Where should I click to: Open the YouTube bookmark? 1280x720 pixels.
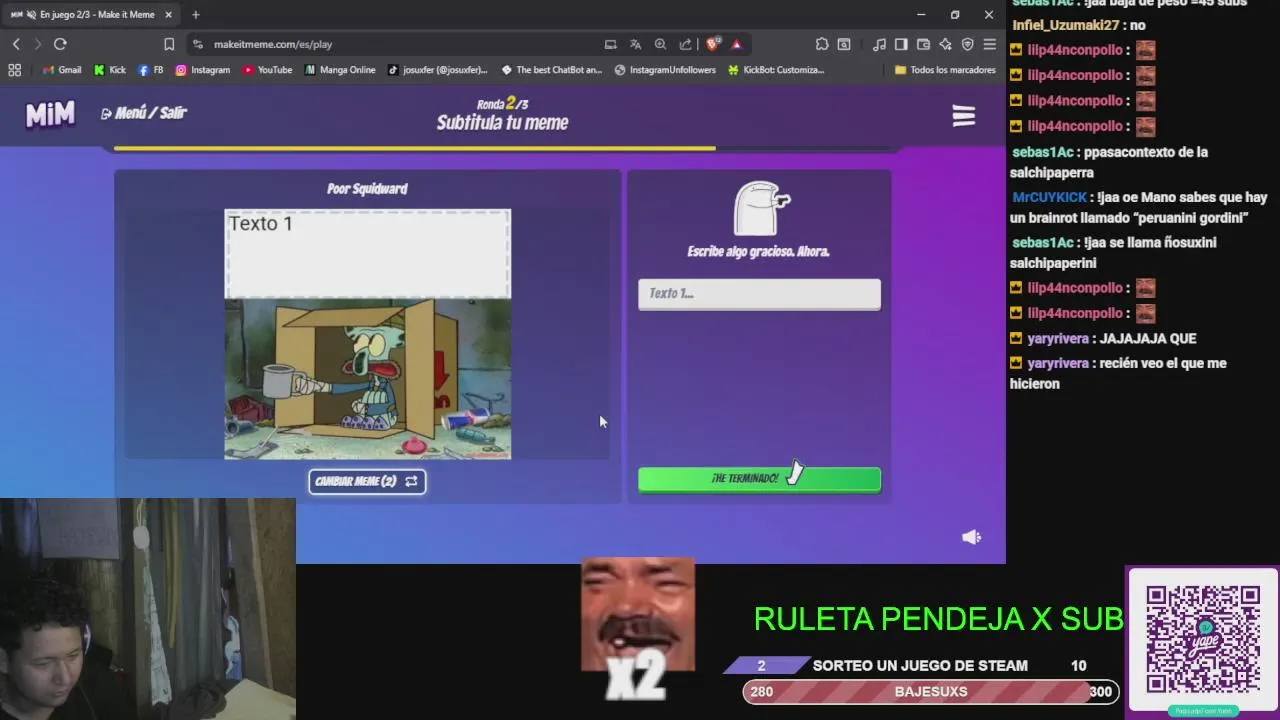click(267, 70)
